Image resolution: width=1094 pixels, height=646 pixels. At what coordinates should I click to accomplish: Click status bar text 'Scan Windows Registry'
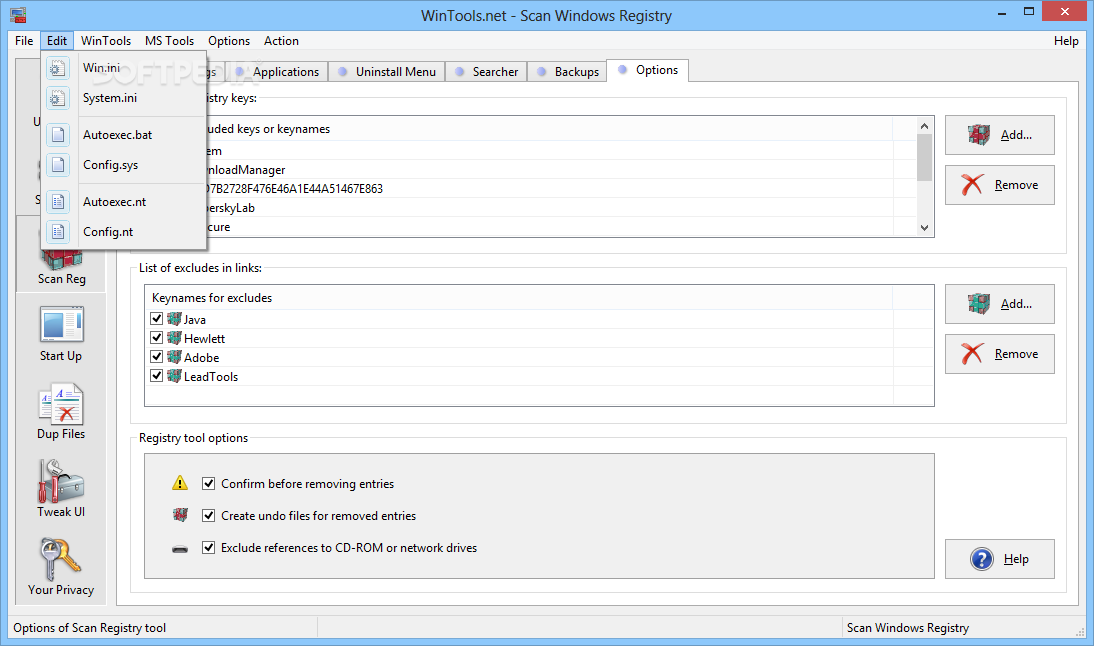click(908, 628)
